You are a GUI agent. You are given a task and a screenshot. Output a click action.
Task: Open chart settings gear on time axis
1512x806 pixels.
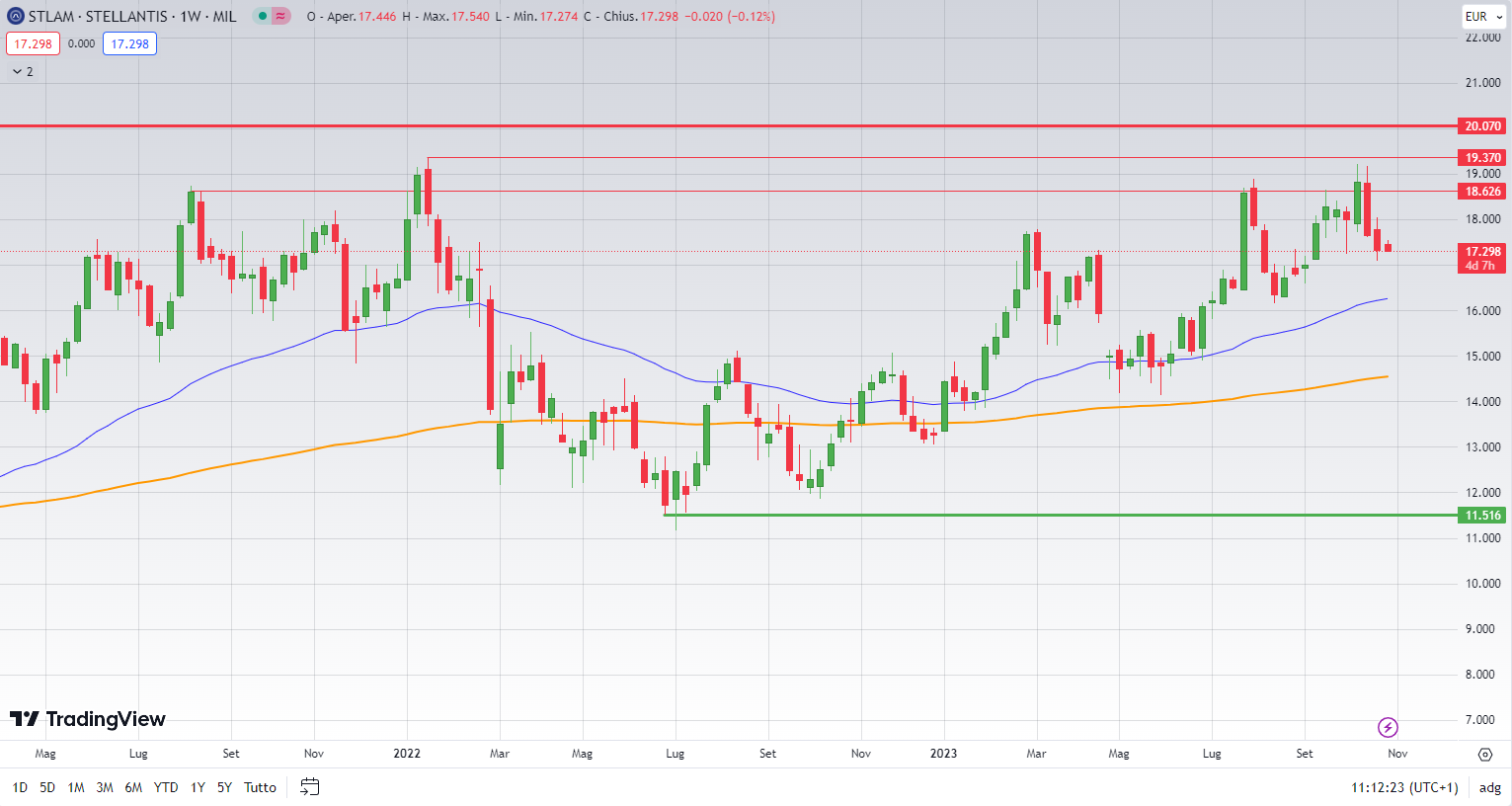click(1485, 754)
